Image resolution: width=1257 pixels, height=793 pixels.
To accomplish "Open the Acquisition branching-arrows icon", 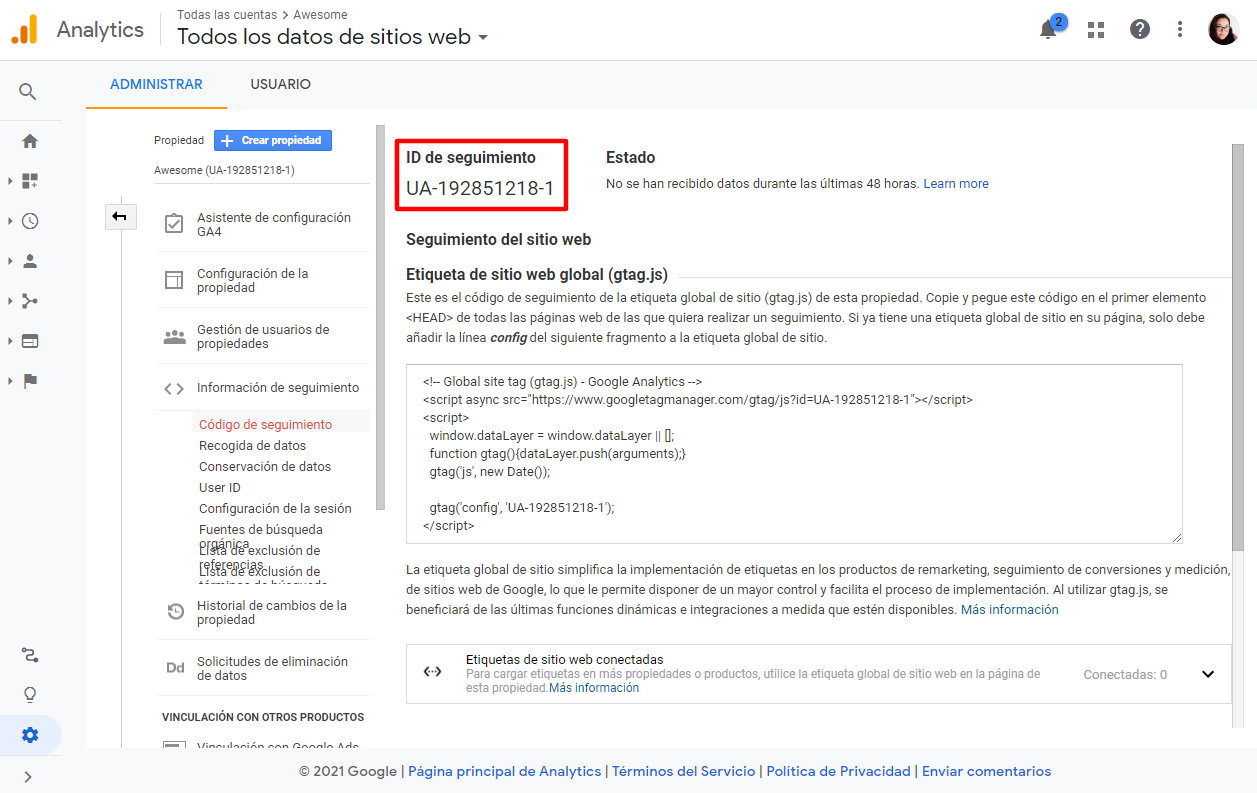I will (30, 301).
